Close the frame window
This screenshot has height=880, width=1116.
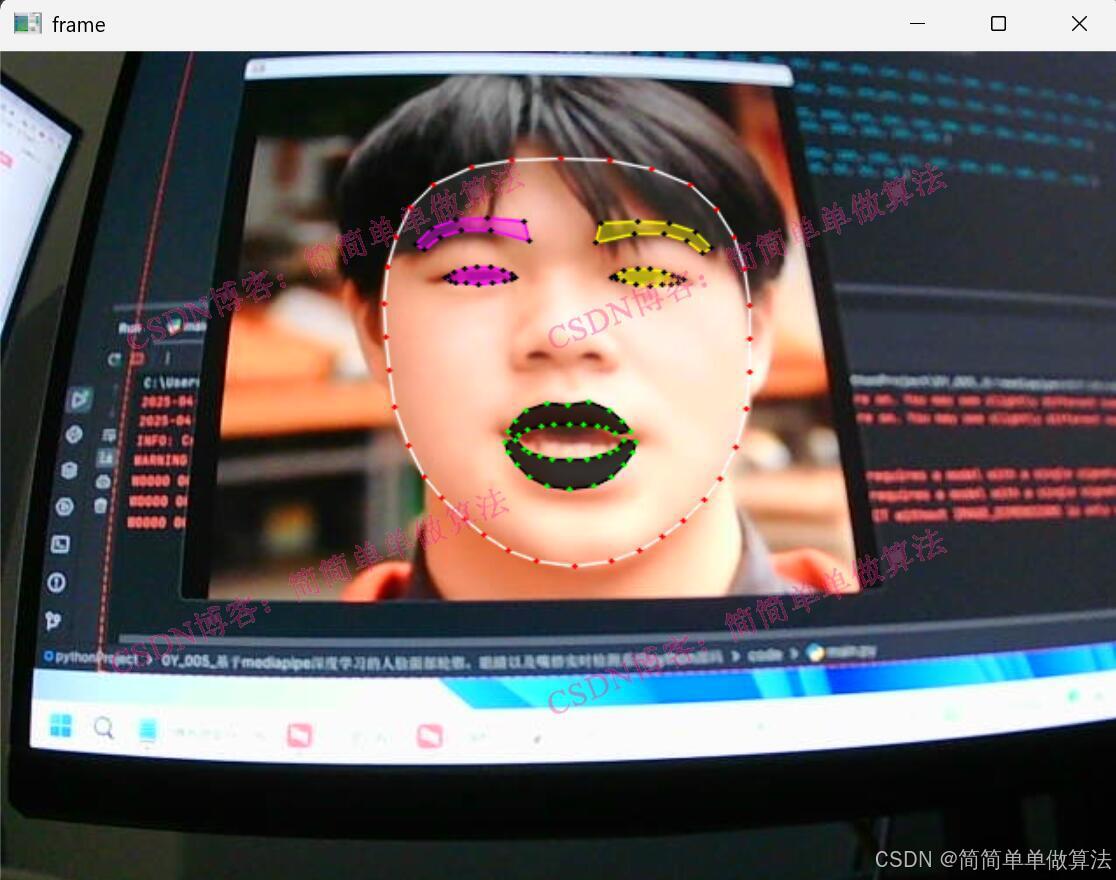click(1079, 23)
